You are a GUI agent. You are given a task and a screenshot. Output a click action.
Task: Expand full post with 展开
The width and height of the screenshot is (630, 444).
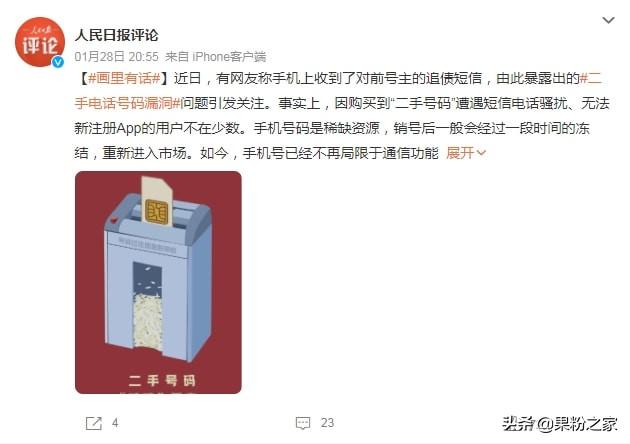460,153
